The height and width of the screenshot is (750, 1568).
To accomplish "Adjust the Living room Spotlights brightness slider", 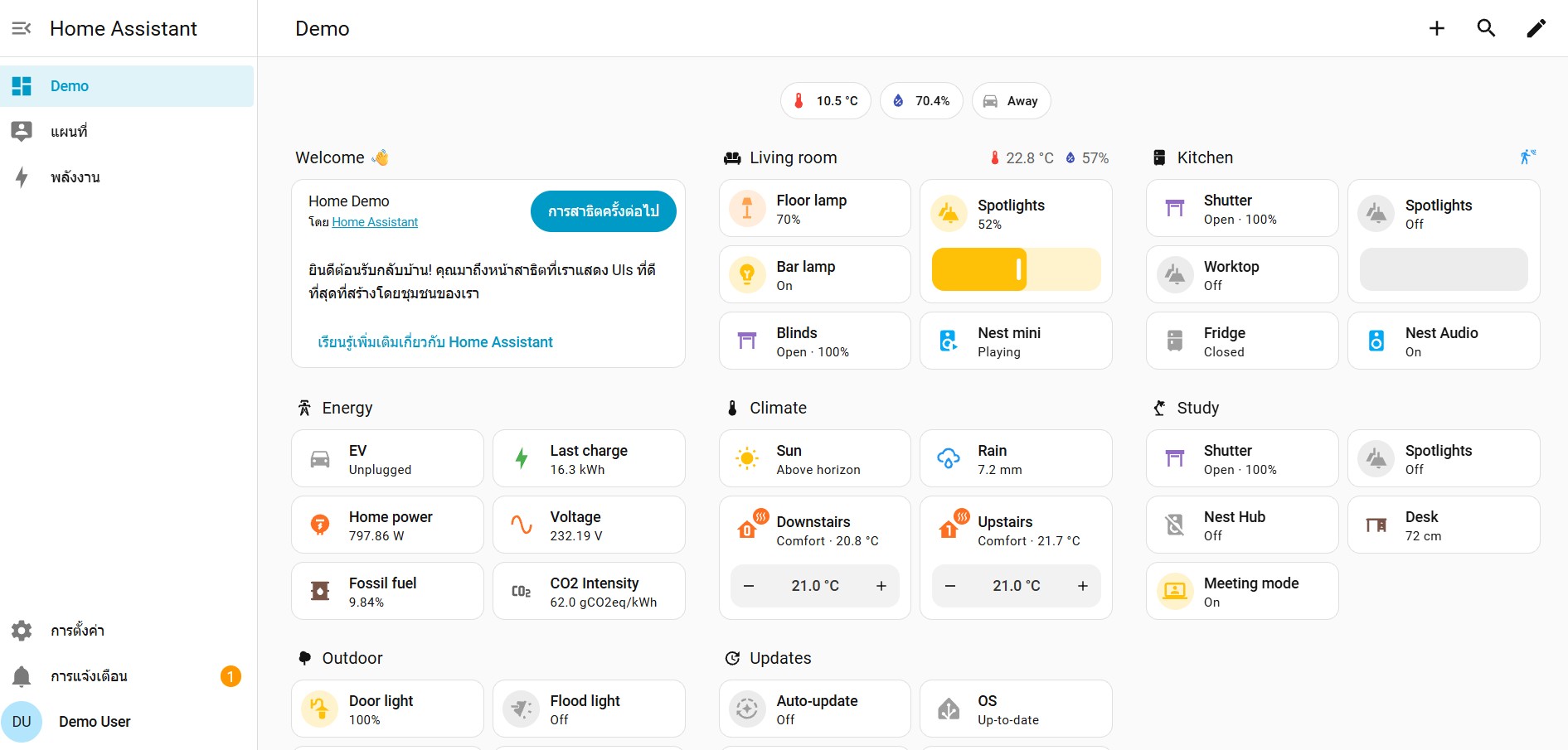I will tap(1017, 269).
